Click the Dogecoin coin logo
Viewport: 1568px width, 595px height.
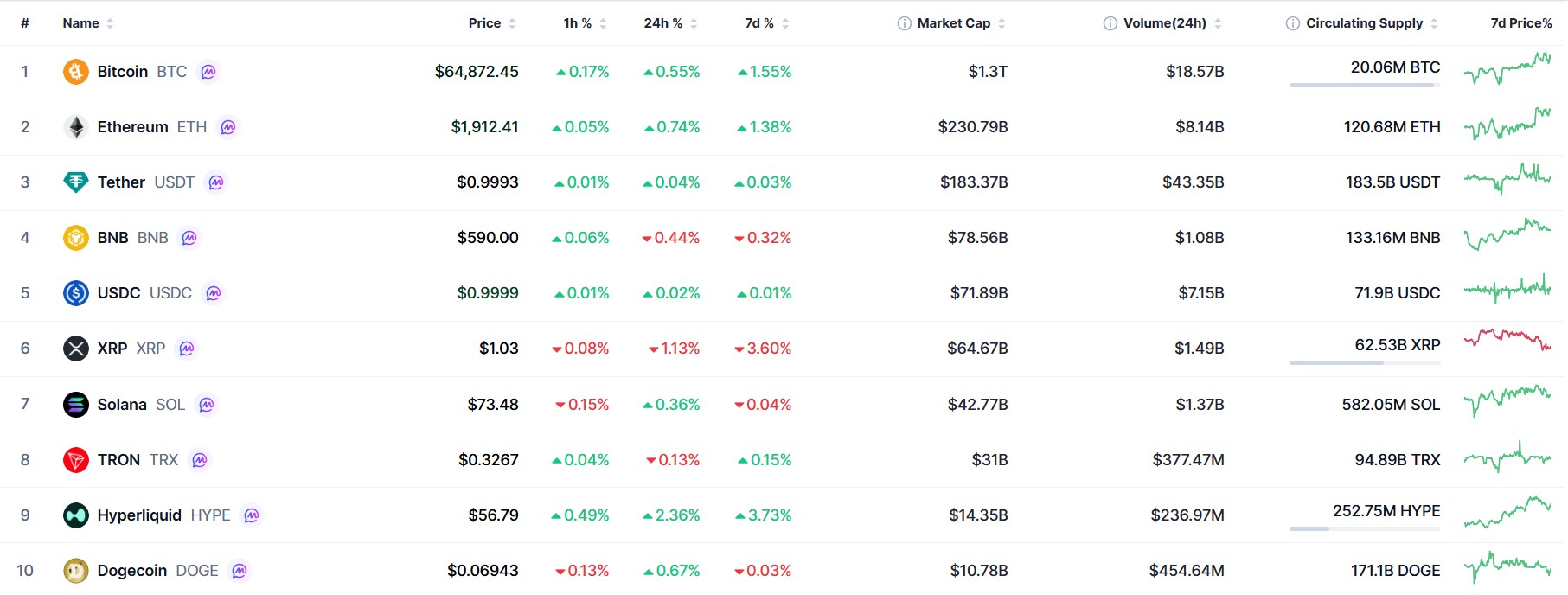click(76, 571)
